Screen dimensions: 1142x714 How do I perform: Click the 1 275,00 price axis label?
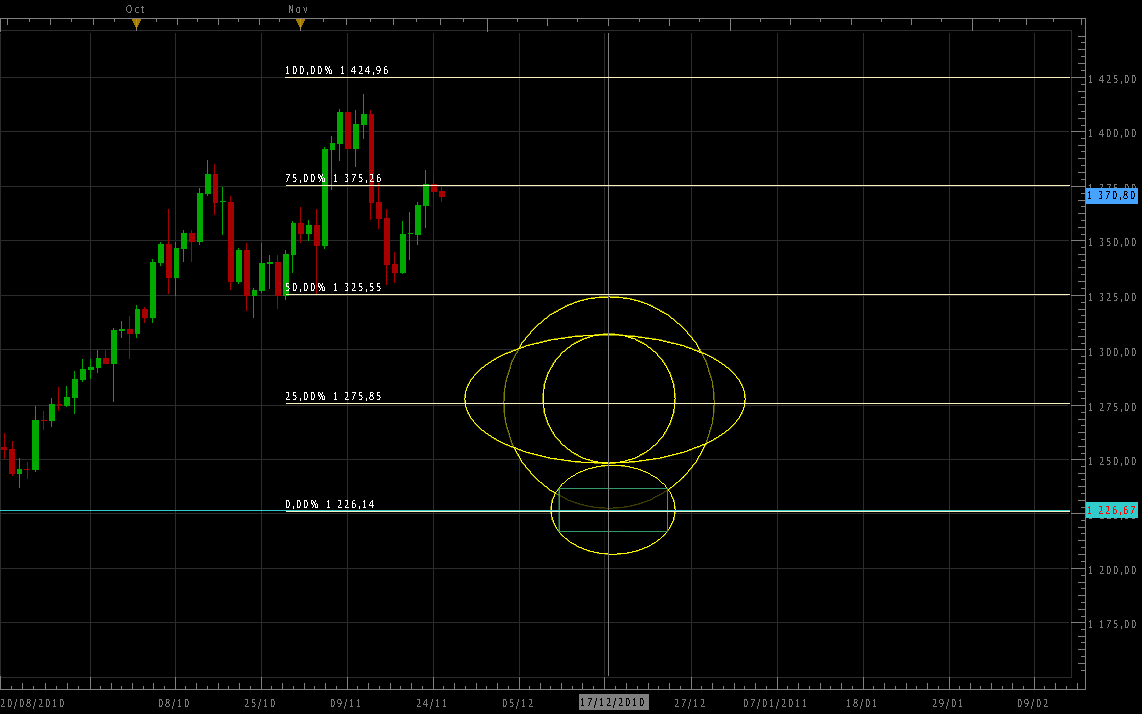point(1112,407)
